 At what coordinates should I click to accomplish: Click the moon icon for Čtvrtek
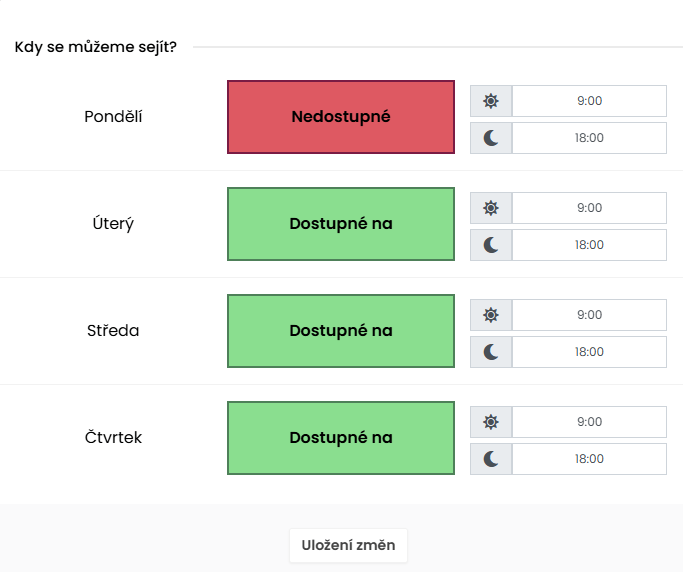coord(491,459)
